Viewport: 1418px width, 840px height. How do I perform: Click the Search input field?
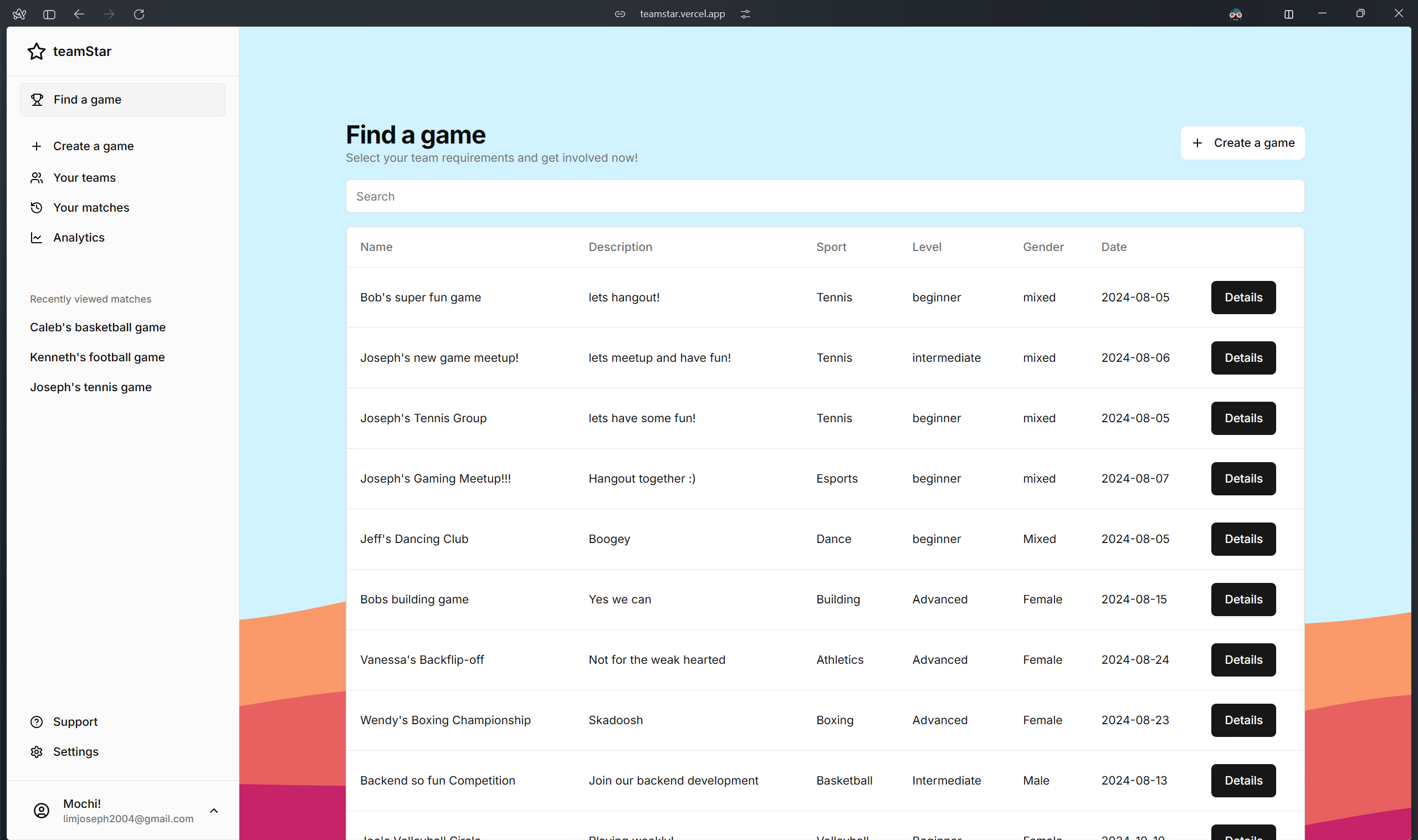tap(824, 196)
